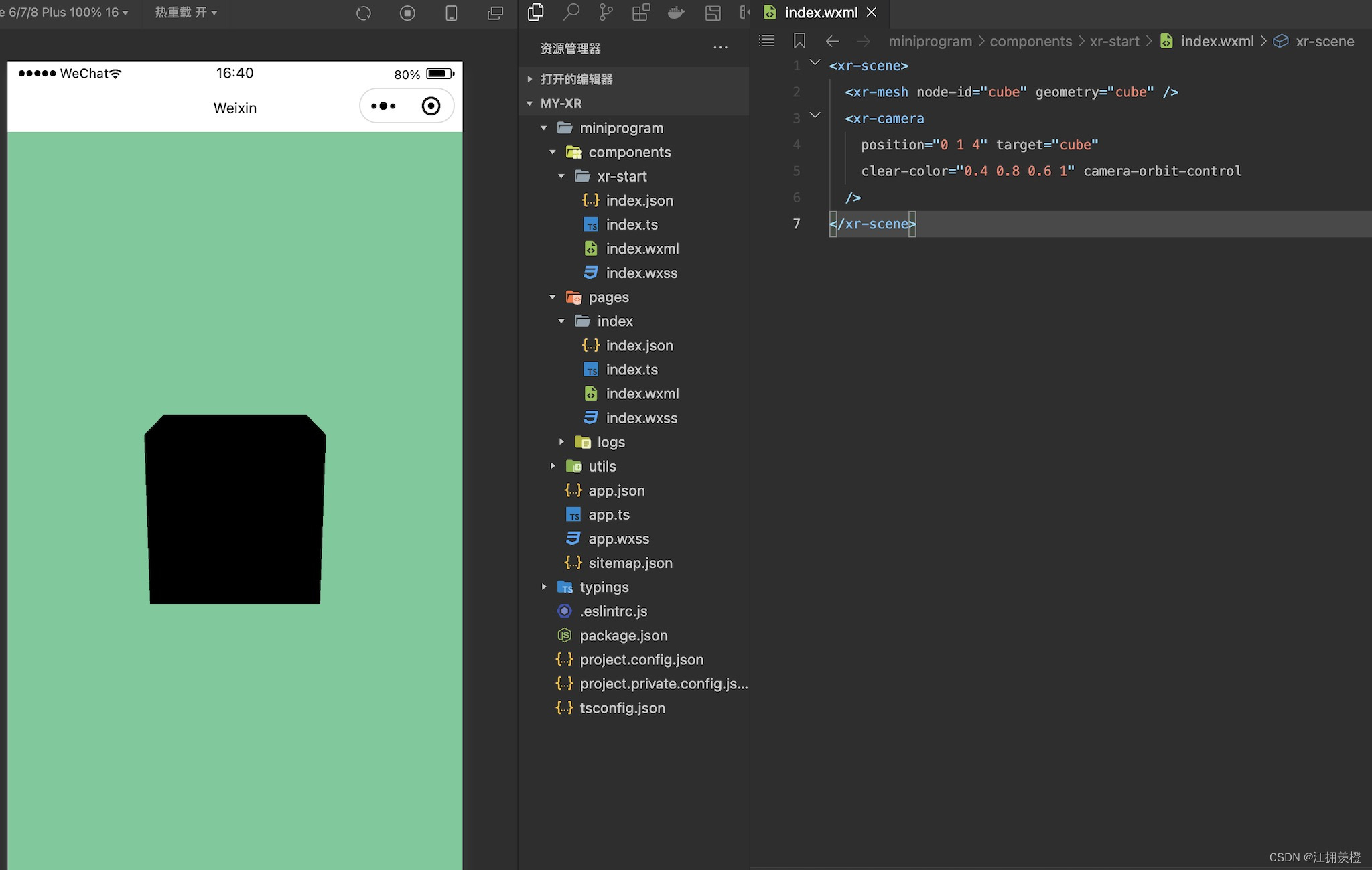This screenshot has height=870, width=1372.
Task: Select the index.wxml editor tab
Action: (821, 12)
